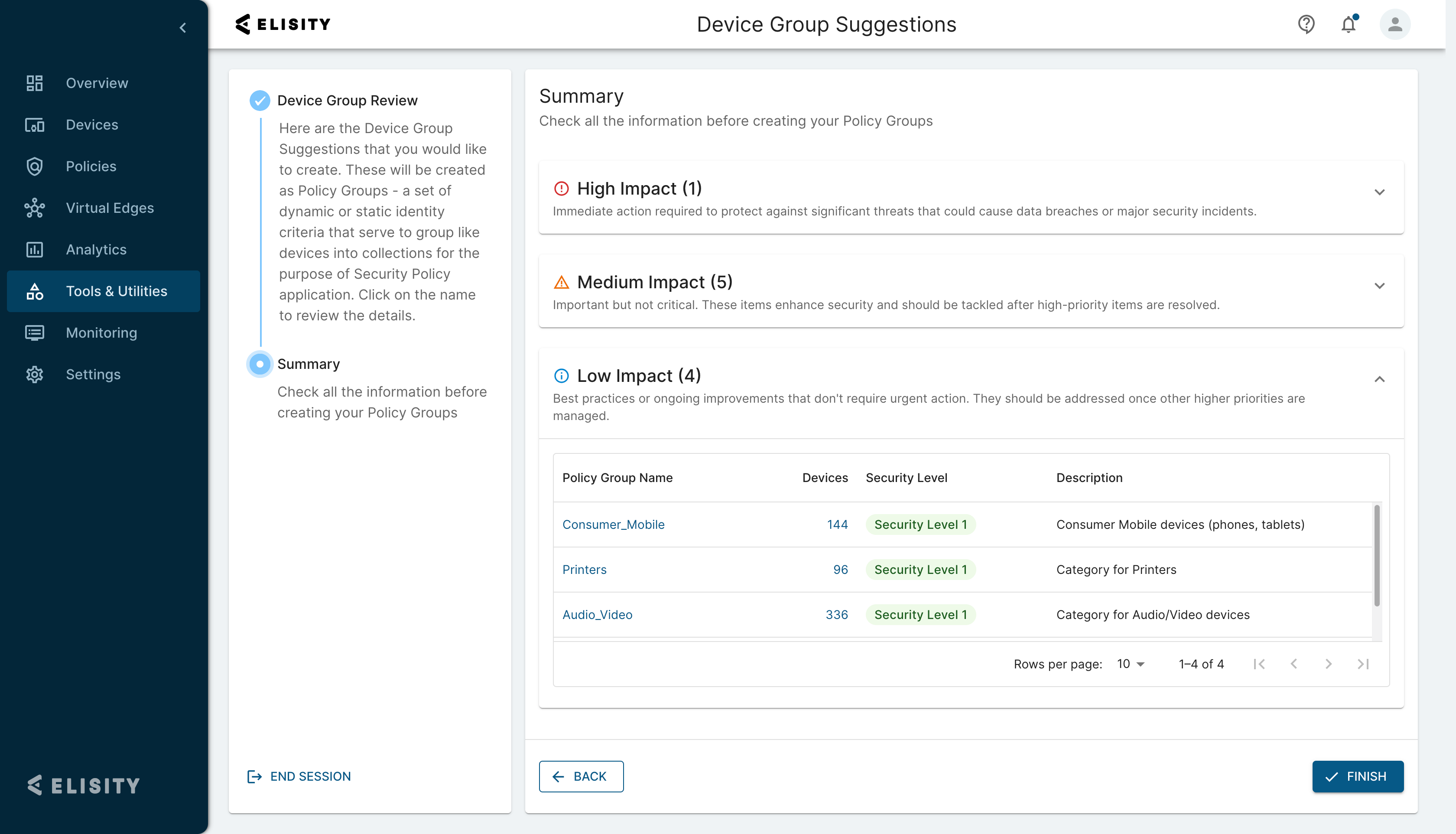The image size is (1456, 834).
Task: Click device count 96
Action: click(840, 570)
